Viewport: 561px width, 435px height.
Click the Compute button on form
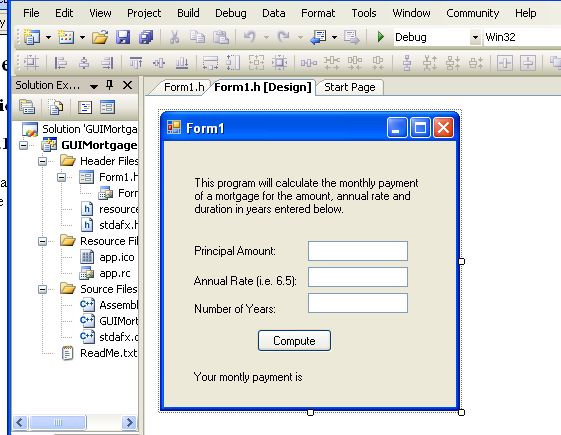click(x=294, y=341)
